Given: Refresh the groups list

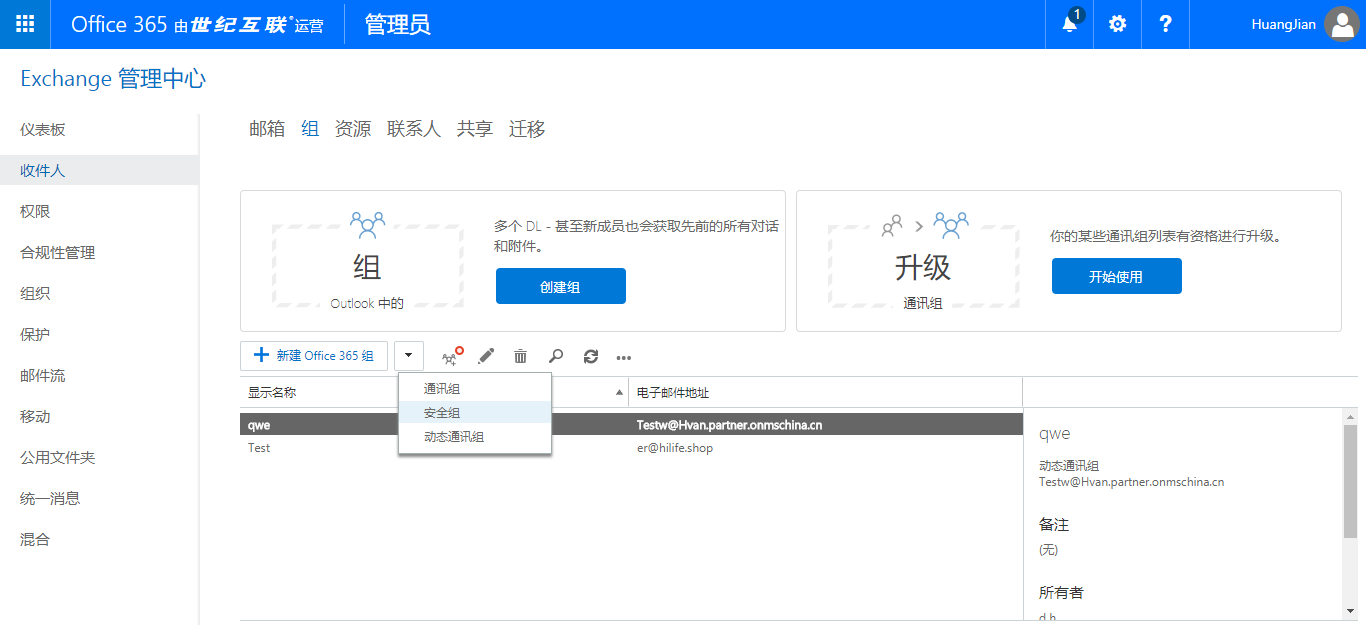Looking at the screenshot, I should coord(591,356).
